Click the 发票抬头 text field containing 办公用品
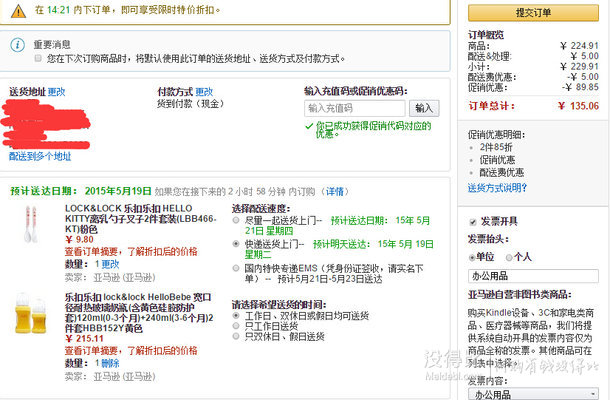610x400 pixels. click(533, 276)
